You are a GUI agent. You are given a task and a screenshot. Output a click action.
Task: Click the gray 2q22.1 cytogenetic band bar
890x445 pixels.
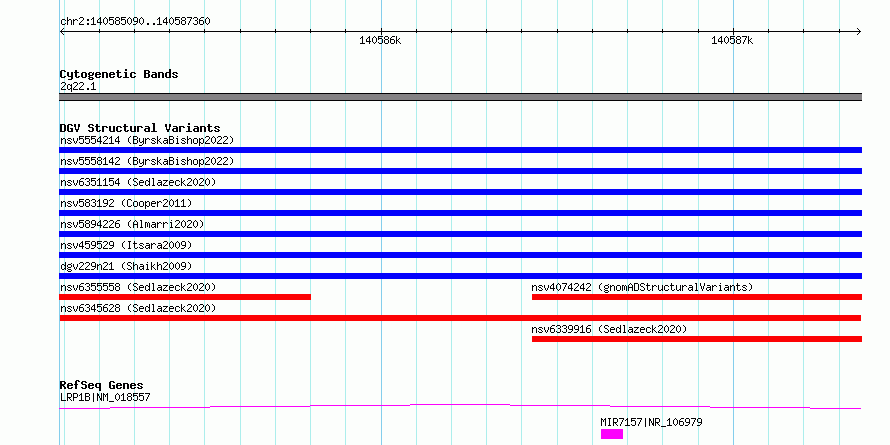(460, 97)
